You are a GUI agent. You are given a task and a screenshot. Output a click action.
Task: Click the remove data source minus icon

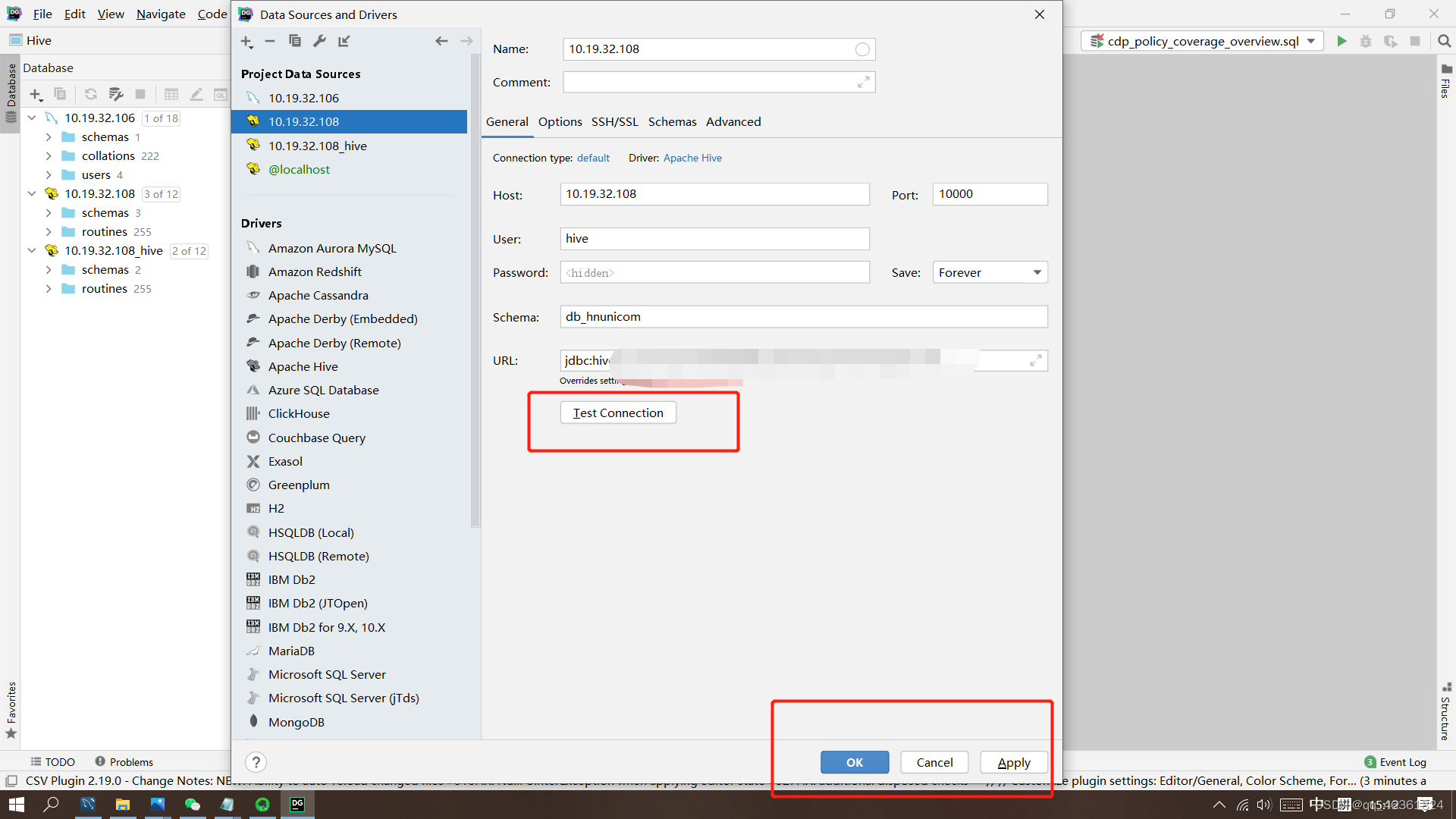(x=270, y=42)
